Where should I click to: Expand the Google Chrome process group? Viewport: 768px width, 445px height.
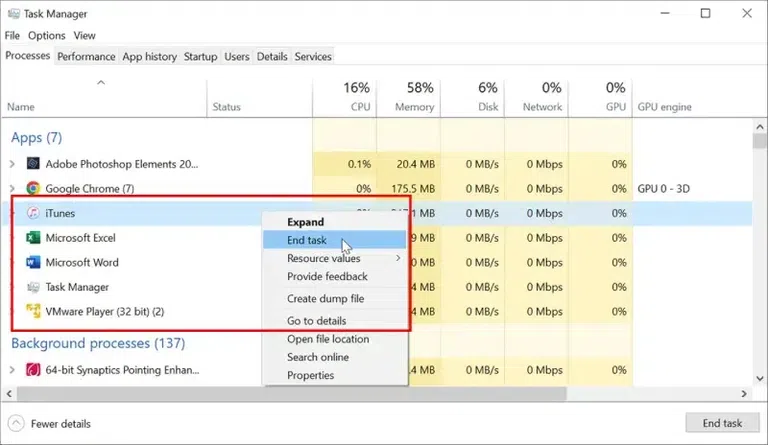point(12,188)
